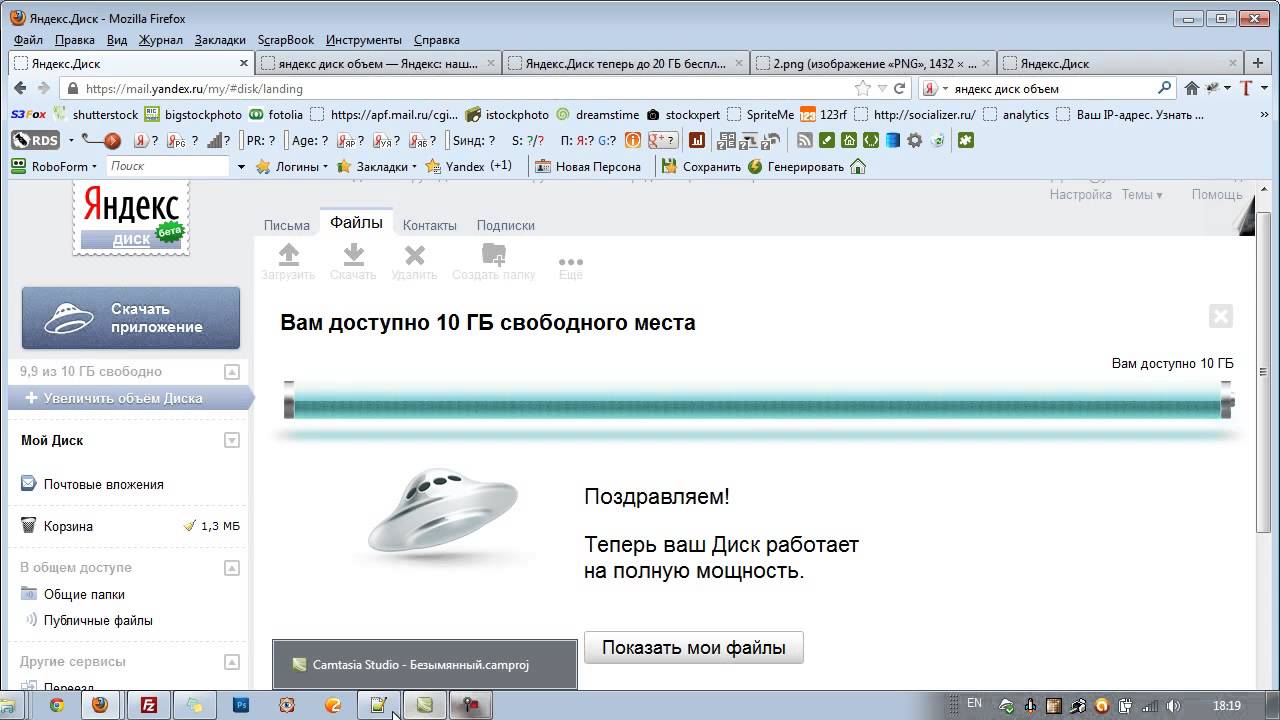Click the Camtasia Studio taskbar preview

(425, 664)
